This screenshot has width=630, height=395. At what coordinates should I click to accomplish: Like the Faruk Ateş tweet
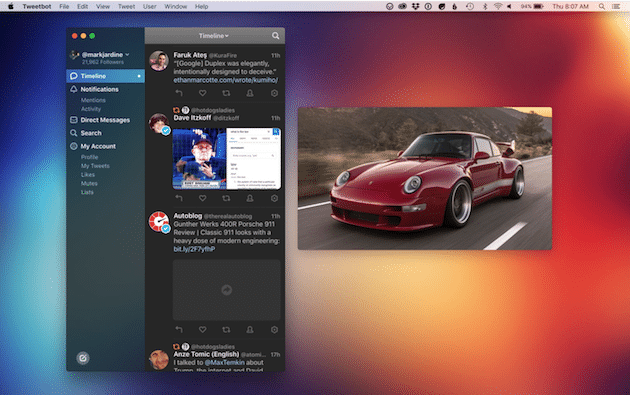click(x=202, y=93)
